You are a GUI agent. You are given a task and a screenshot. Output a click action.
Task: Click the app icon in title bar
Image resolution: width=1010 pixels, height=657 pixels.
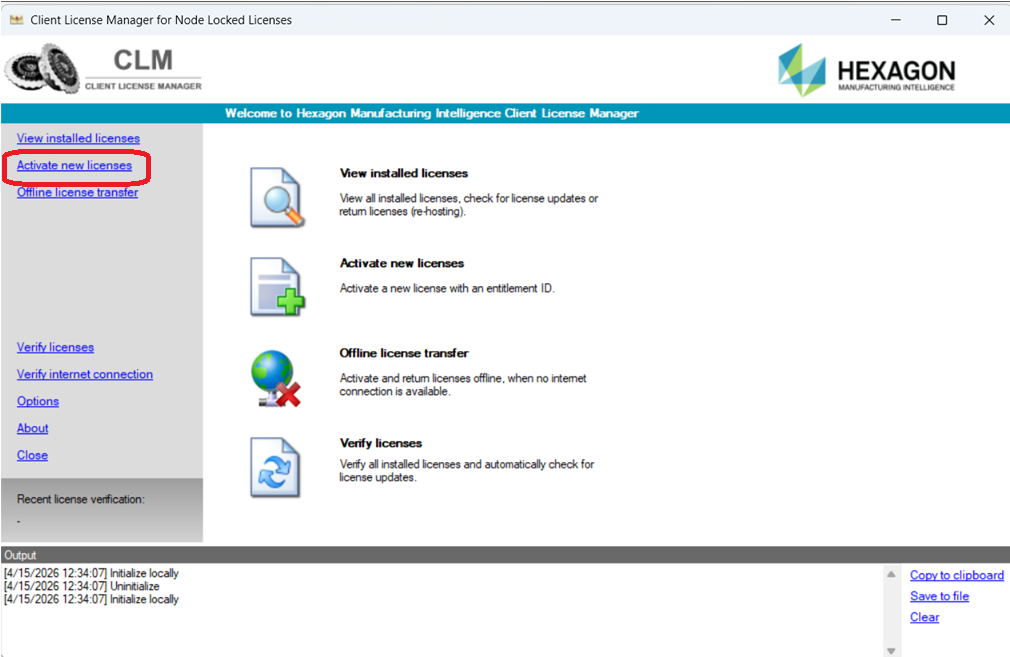pyautogui.click(x=16, y=20)
